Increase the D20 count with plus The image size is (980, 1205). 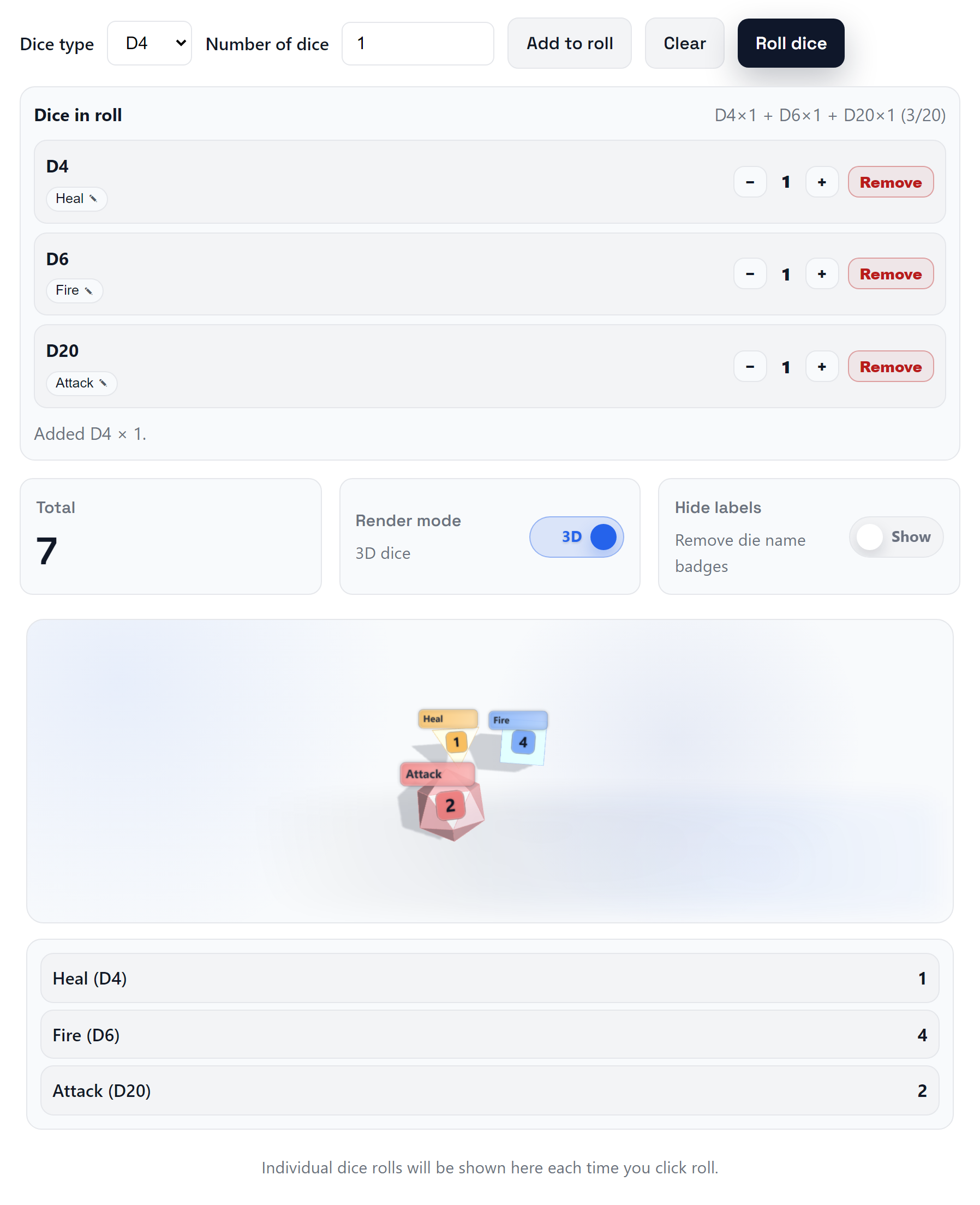(822, 367)
